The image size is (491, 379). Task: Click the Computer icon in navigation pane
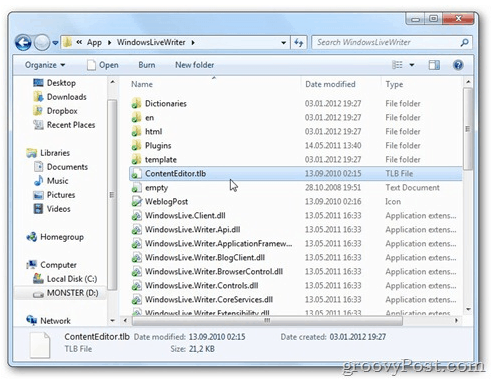pyautogui.click(x=32, y=265)
